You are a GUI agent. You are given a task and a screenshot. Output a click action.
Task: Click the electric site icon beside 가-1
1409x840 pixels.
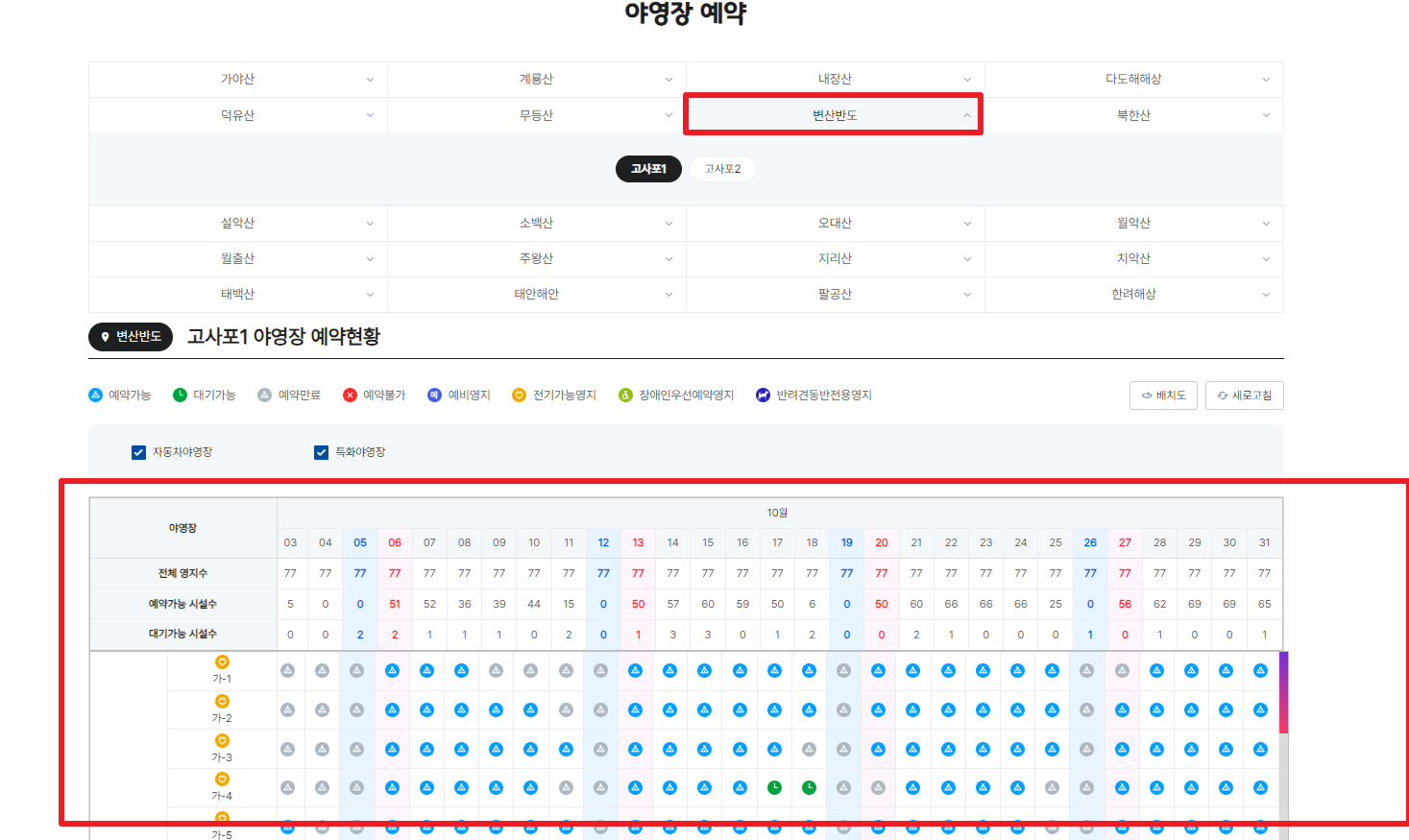pos(222,660)
